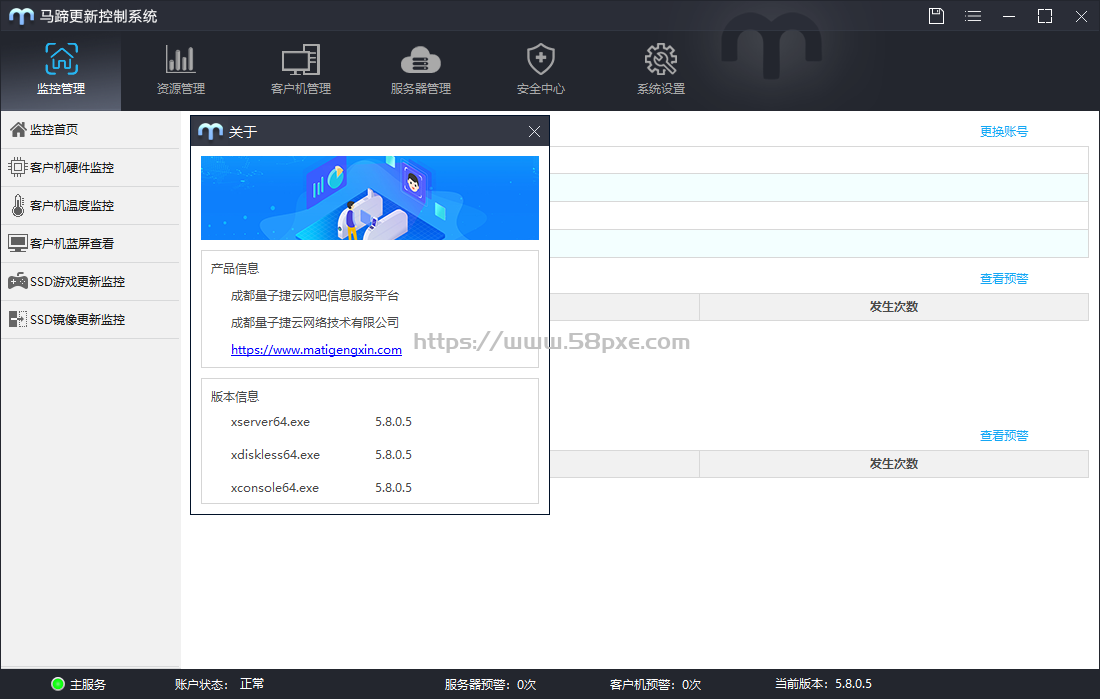Click the app logo in main title bar
The height and width of the screenshot is (699, 1100).
(x=21, y=15)
